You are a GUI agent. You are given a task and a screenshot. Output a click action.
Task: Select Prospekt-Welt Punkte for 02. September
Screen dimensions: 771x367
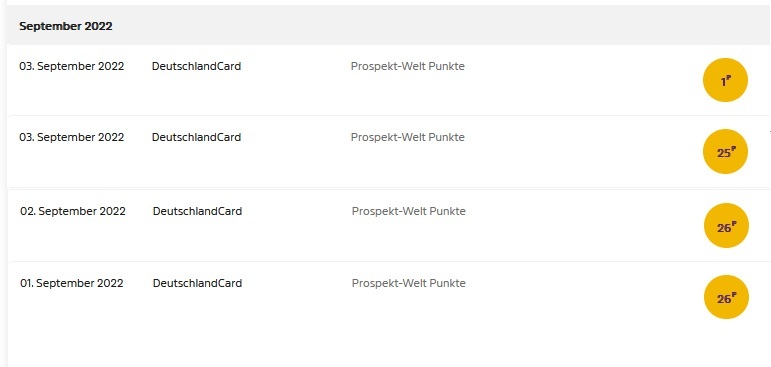pyautogui.click(x=409, y=212)
